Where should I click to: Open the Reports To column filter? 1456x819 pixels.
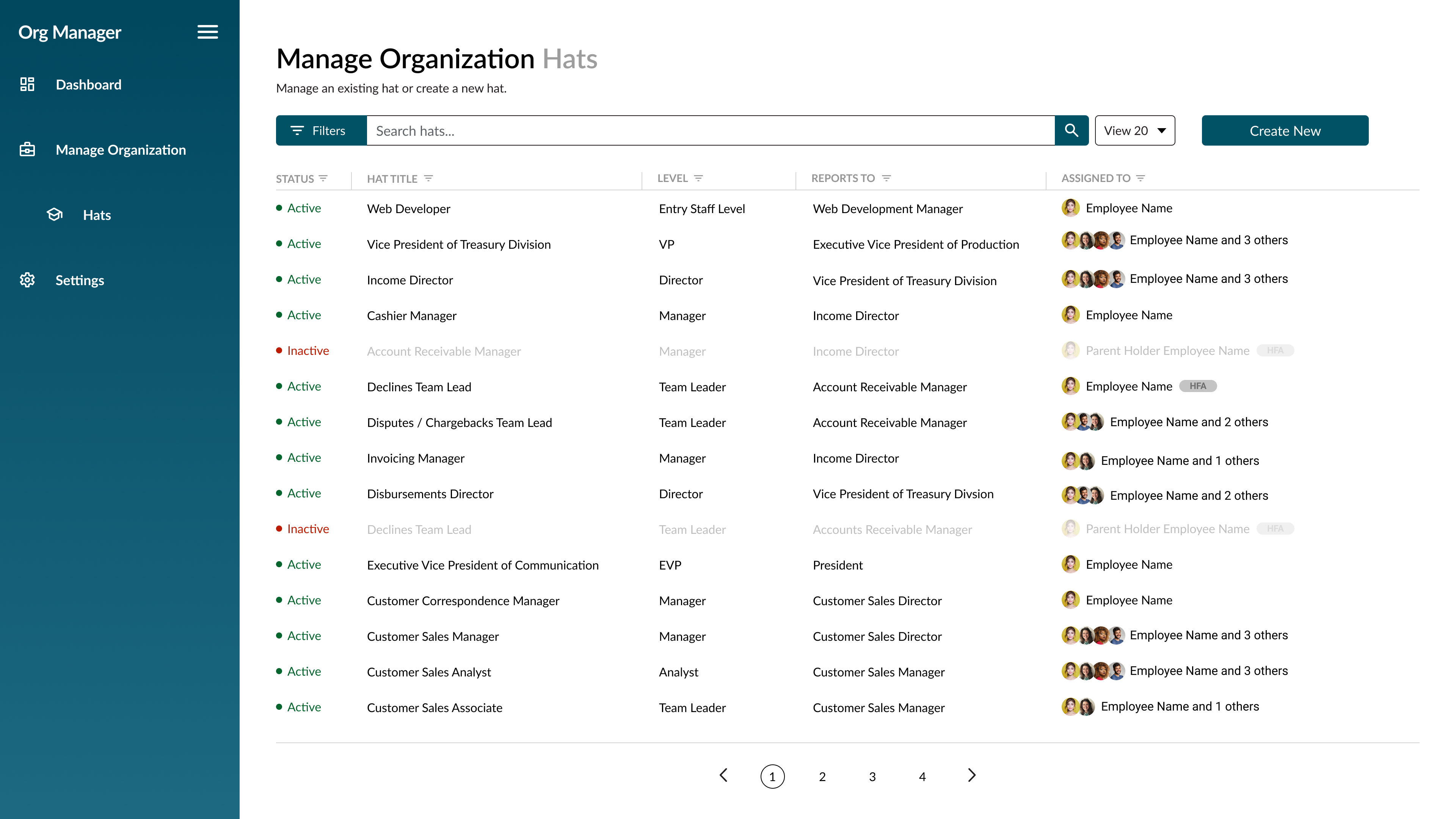(x=886, y=178)
